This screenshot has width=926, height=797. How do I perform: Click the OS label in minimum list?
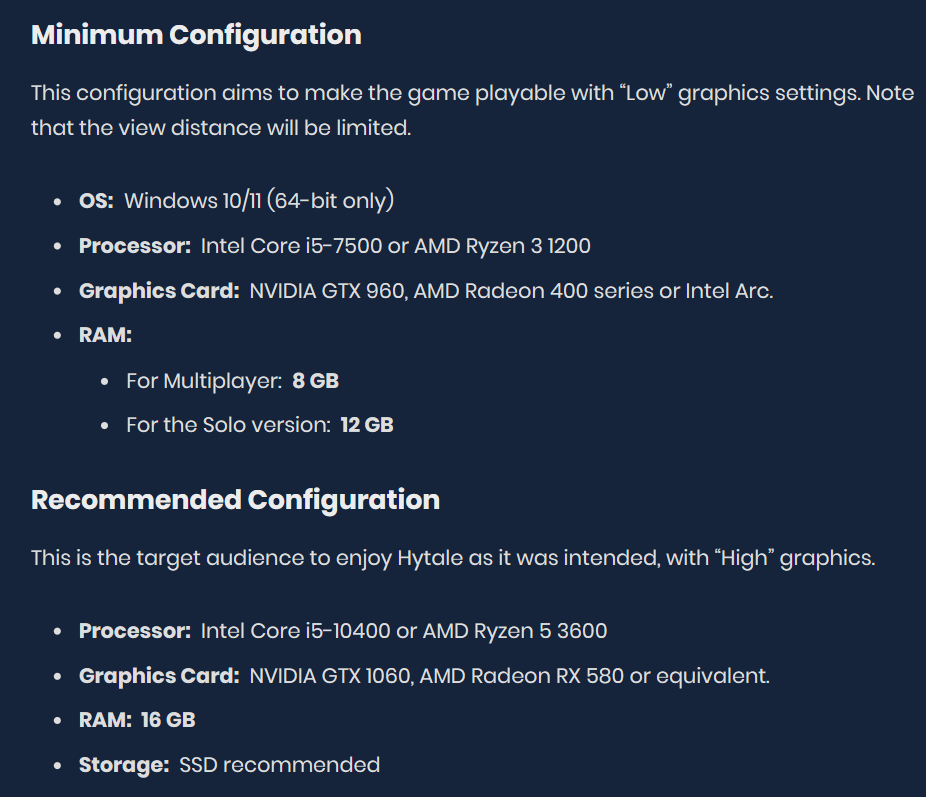[96, 201]
